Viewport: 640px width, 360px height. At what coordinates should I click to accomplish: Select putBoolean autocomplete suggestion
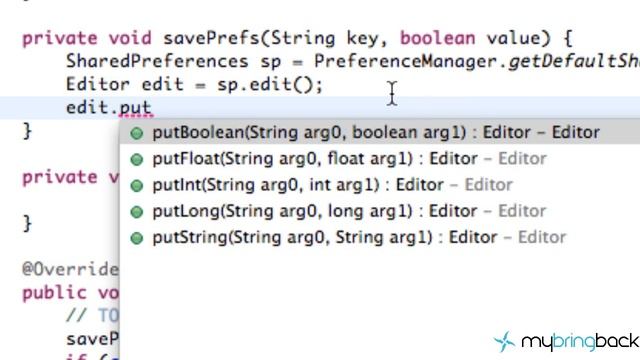pyautogui.click(x=380, y=133)
